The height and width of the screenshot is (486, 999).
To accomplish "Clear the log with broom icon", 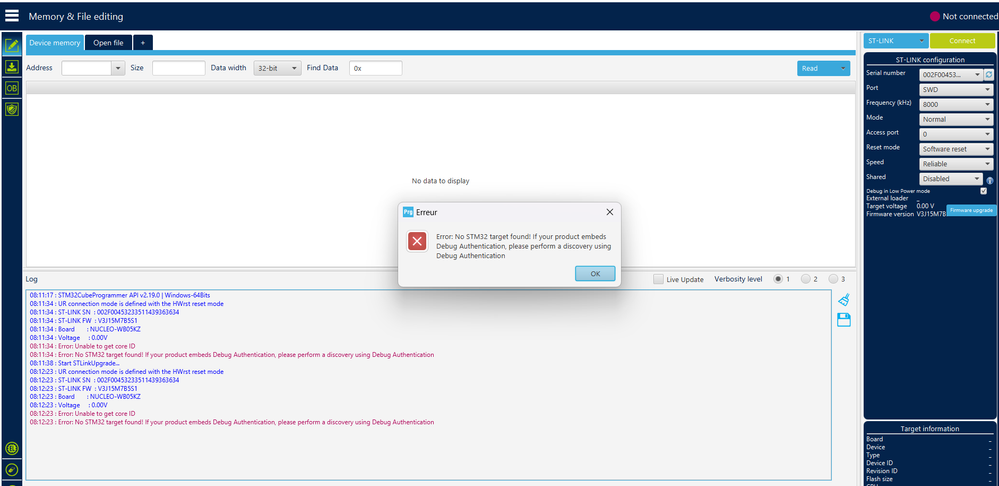I will click(844, 299).
